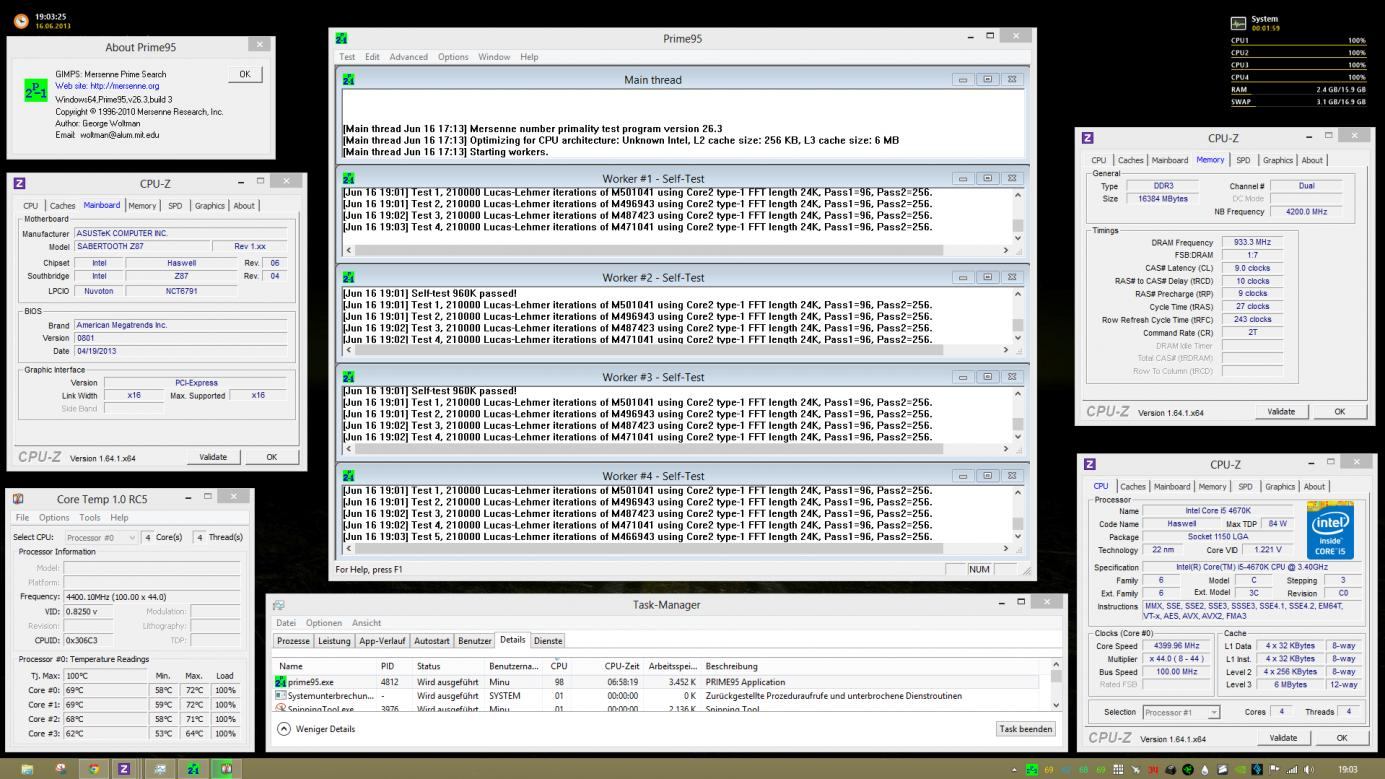1385x779 pixels.
Task: Open the taskbar clock showing 19:03
Action: click(1347, 769)
